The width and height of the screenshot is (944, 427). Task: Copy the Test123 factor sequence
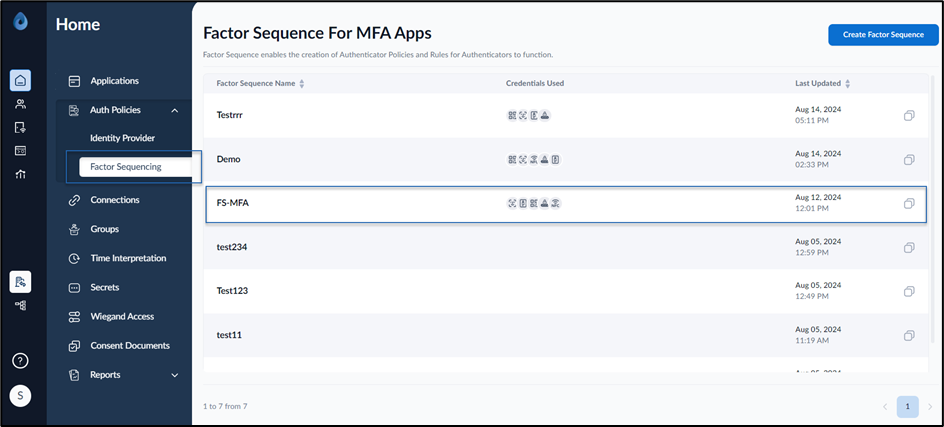909,291
